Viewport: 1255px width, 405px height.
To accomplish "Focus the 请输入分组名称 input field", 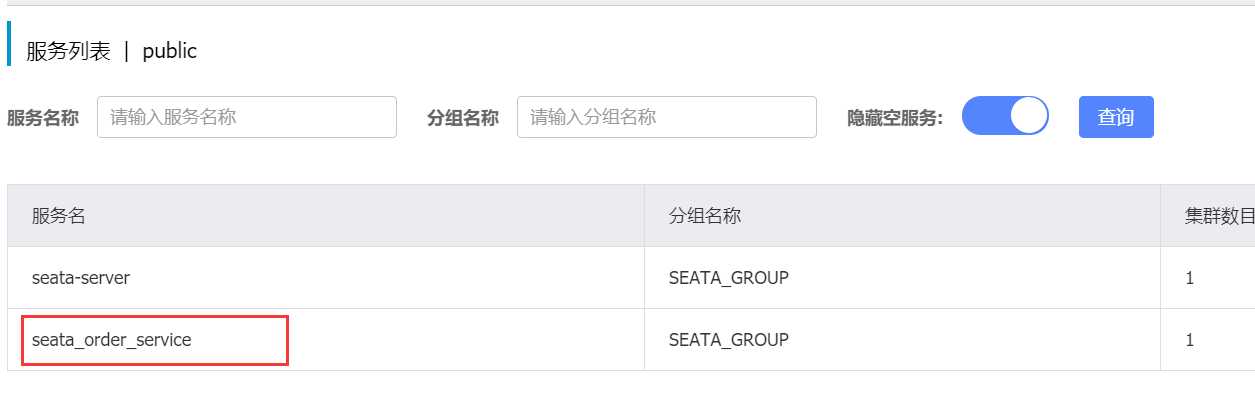I will (x=667, y=117).
